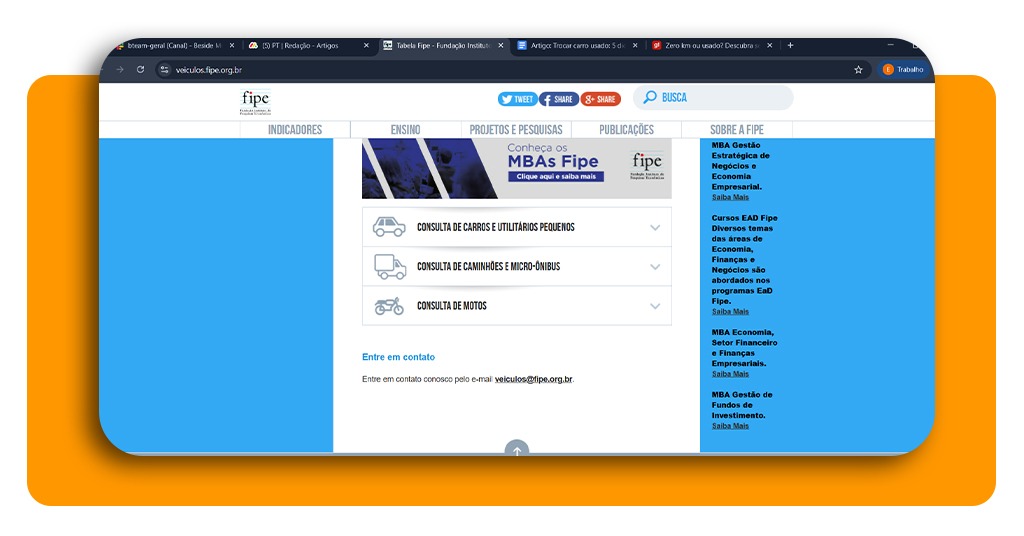The image size is (1024, 536).
Task: Expand the Consulta de Motos section
Action: 655,306
